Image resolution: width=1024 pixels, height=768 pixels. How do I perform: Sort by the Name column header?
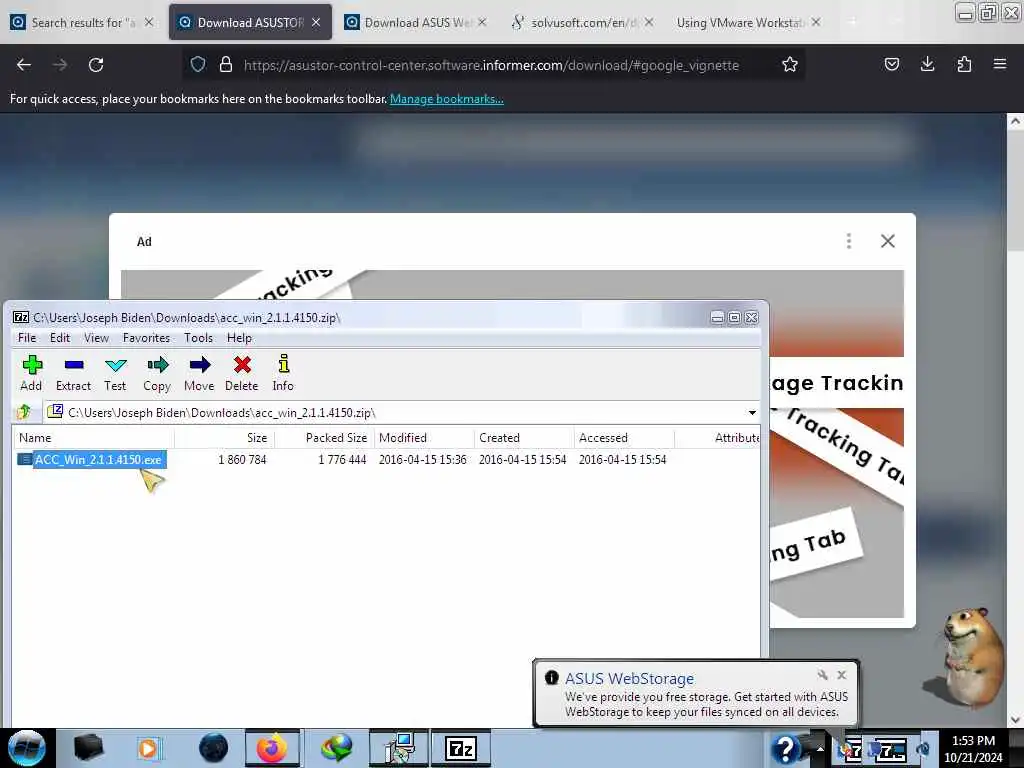93,438
